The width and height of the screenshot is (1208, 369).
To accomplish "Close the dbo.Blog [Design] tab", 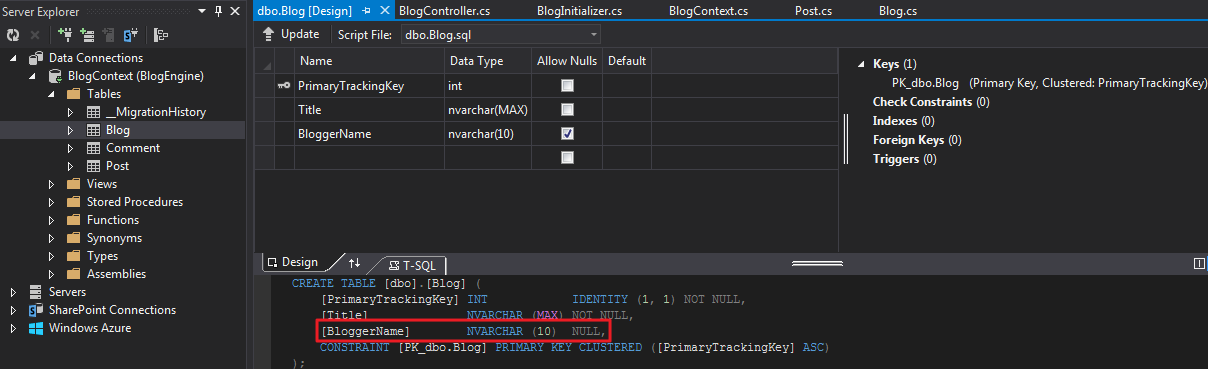I will pos(384,11).
